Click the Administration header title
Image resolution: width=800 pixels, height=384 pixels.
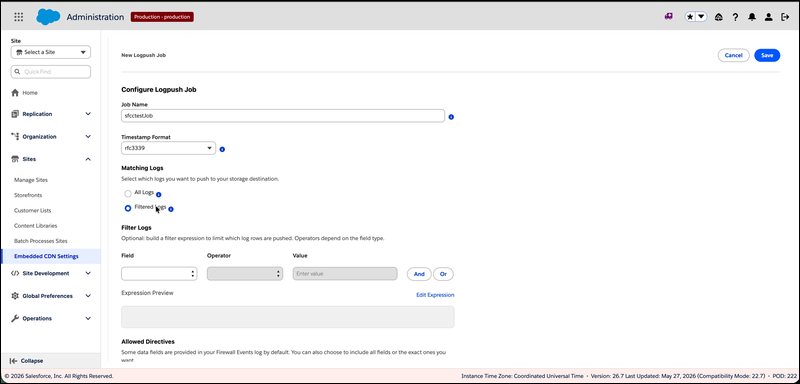pos(95,17)
